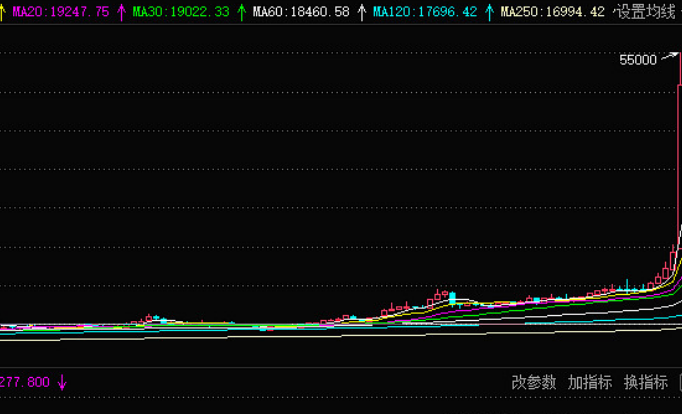Click the 改参数 change parameters button

pyautogui.click(x=534, y=382)
